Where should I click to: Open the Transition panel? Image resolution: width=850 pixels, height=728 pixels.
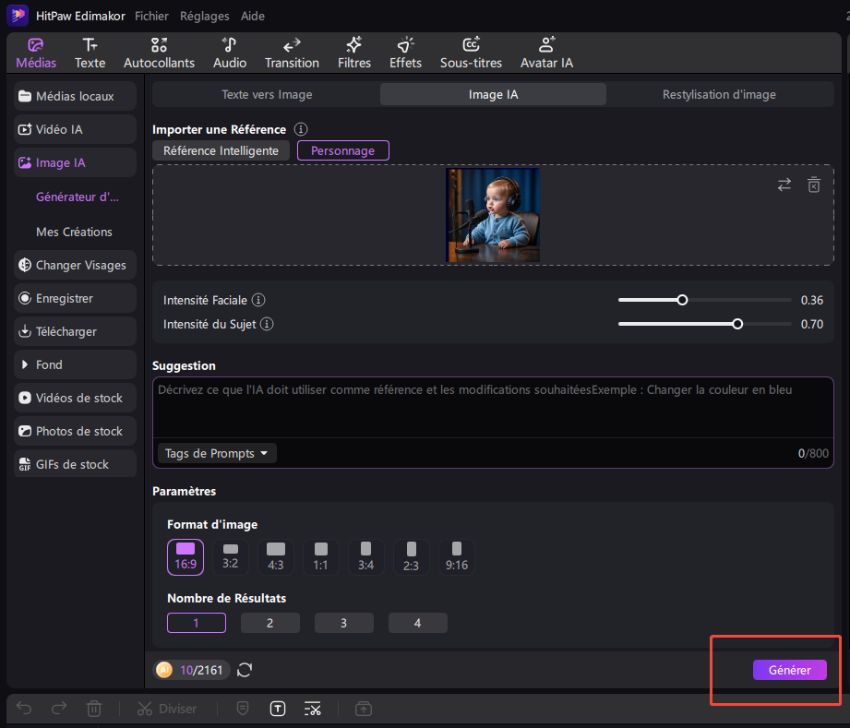click(292, 53)
